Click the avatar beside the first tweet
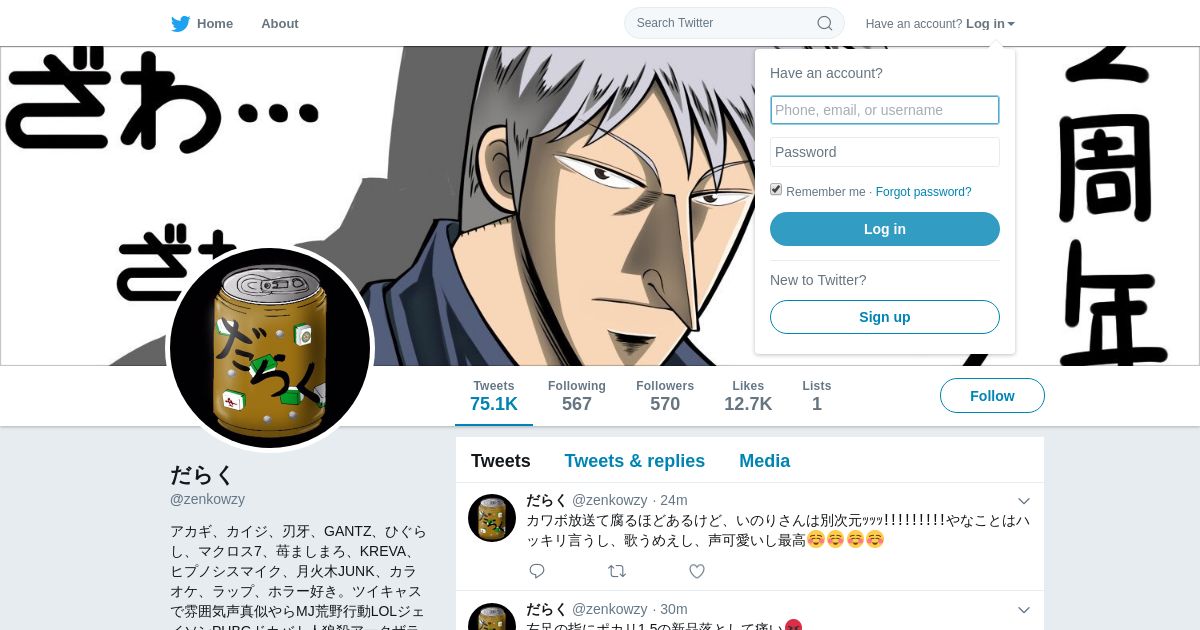Screen dimensions: 1200x630 (x=492, y=518)
